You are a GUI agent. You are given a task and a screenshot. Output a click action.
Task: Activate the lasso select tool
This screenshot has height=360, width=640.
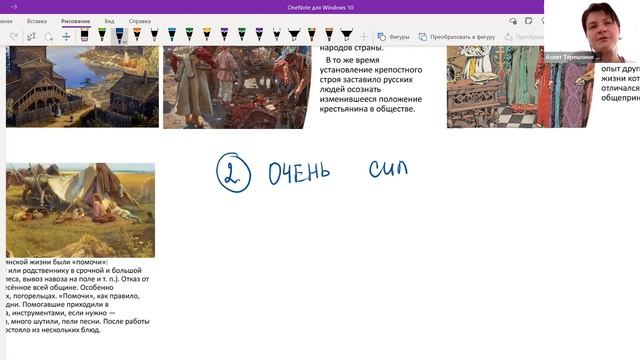point(49,37)
